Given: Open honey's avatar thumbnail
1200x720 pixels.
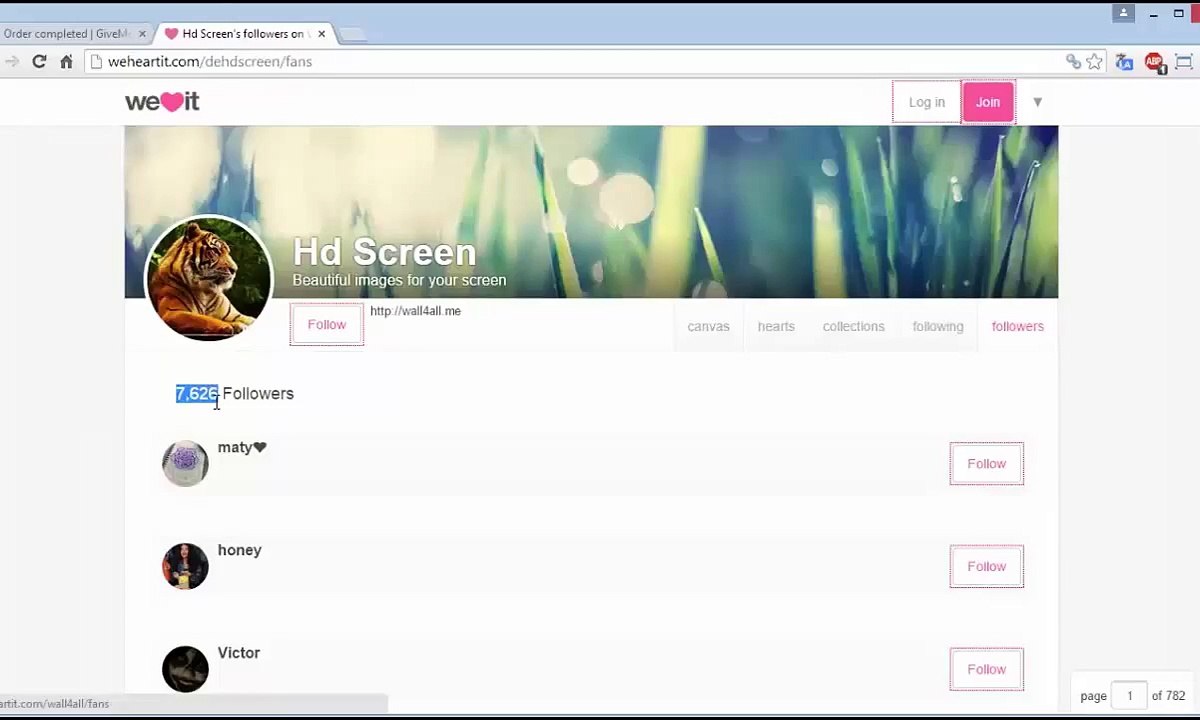Looking at the screenshot, I should click(x=185, y=566).
